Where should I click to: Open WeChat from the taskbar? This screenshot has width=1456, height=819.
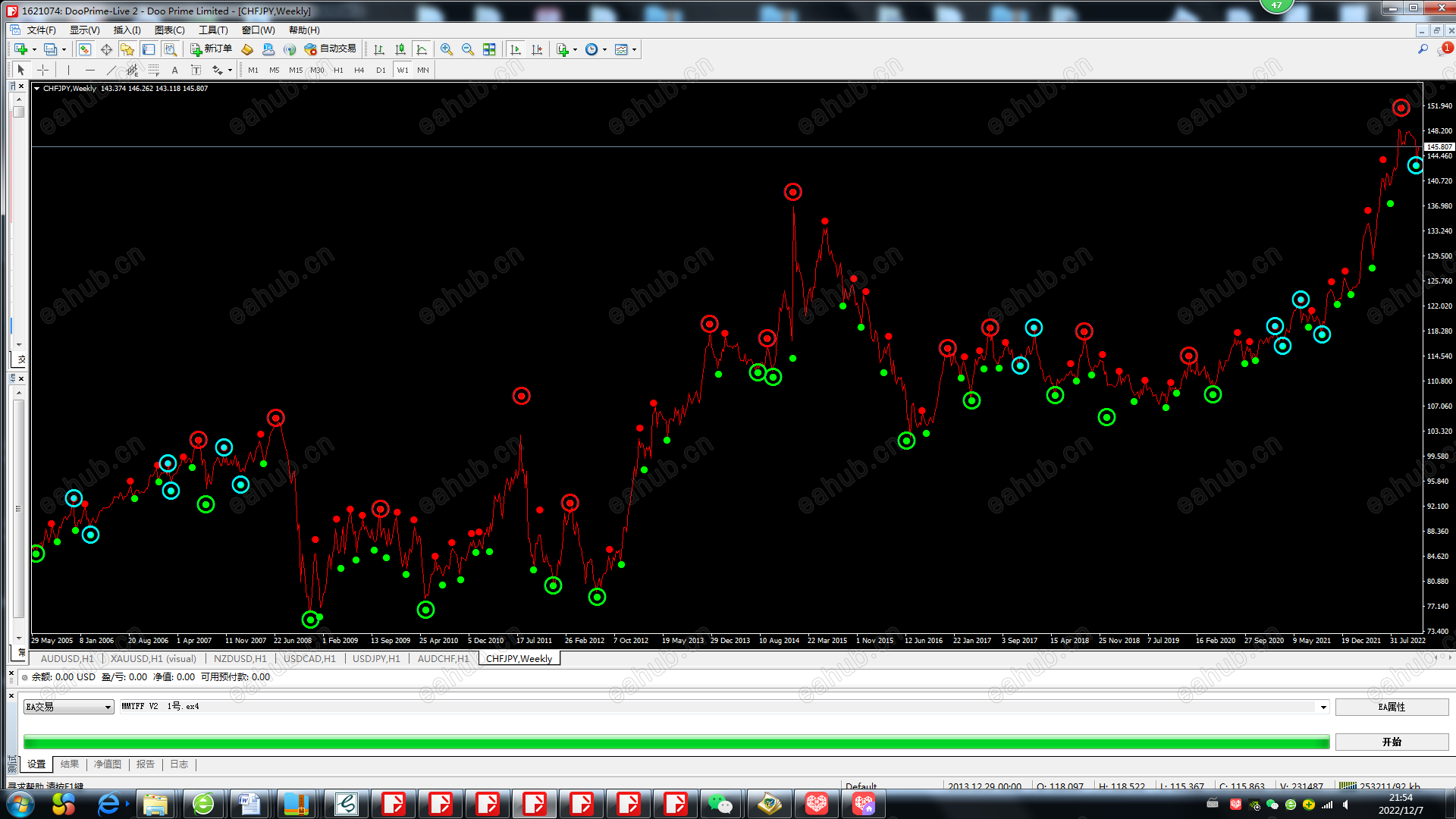[720, 804]
